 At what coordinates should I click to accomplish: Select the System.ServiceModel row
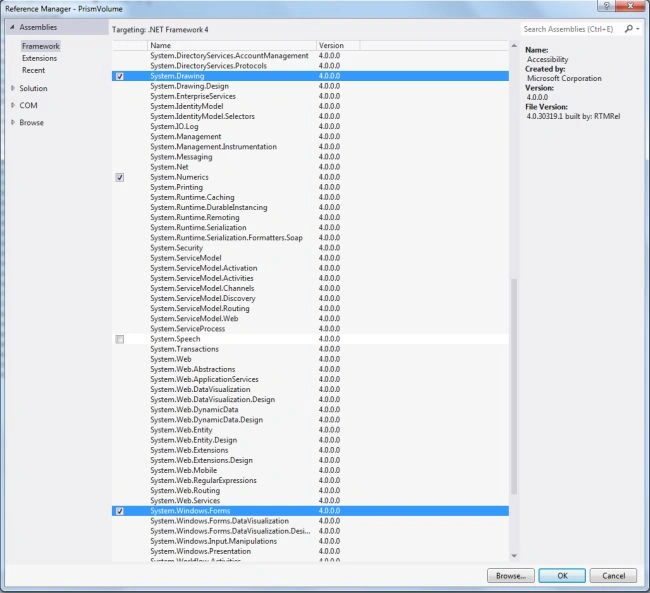click(310, 258)
